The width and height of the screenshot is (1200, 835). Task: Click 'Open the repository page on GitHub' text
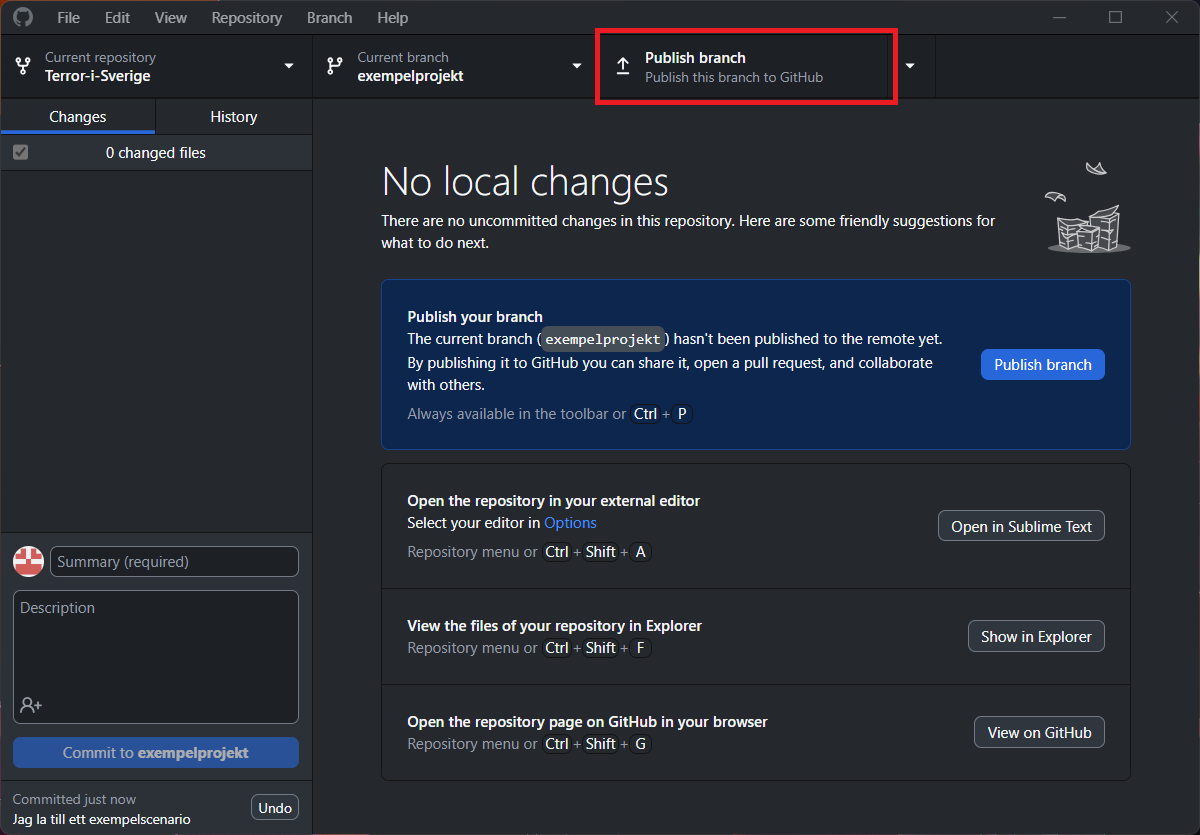(587, 721)
